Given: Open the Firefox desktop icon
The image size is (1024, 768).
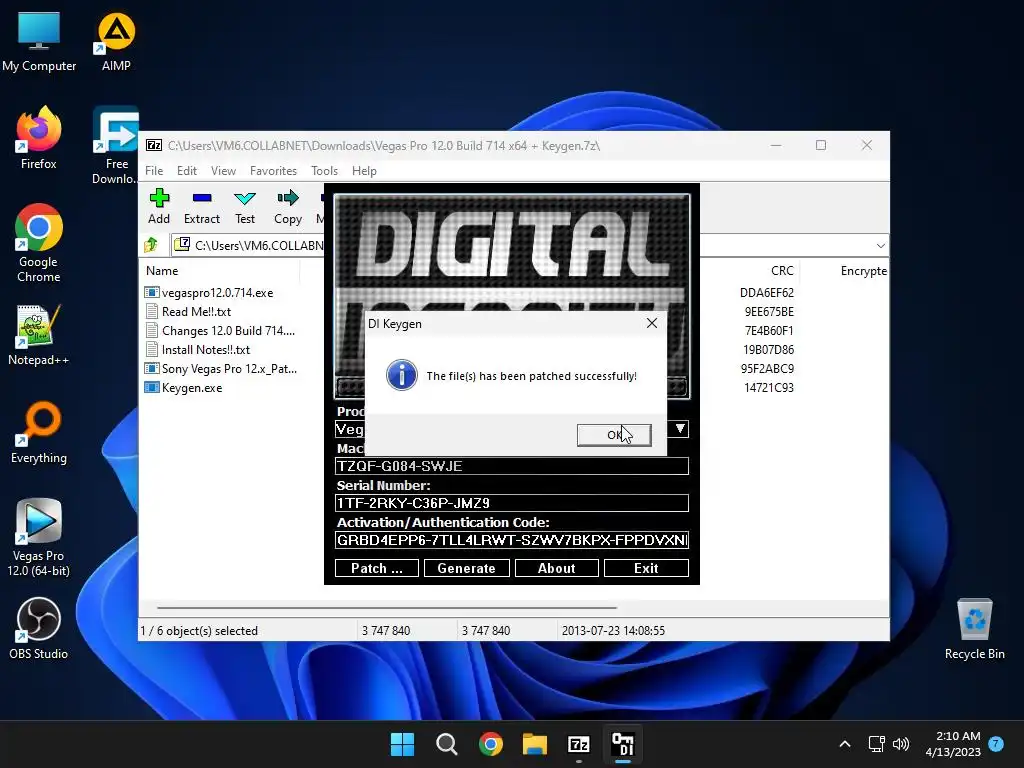Looking at the screenshot, I should tap(39, 138).
